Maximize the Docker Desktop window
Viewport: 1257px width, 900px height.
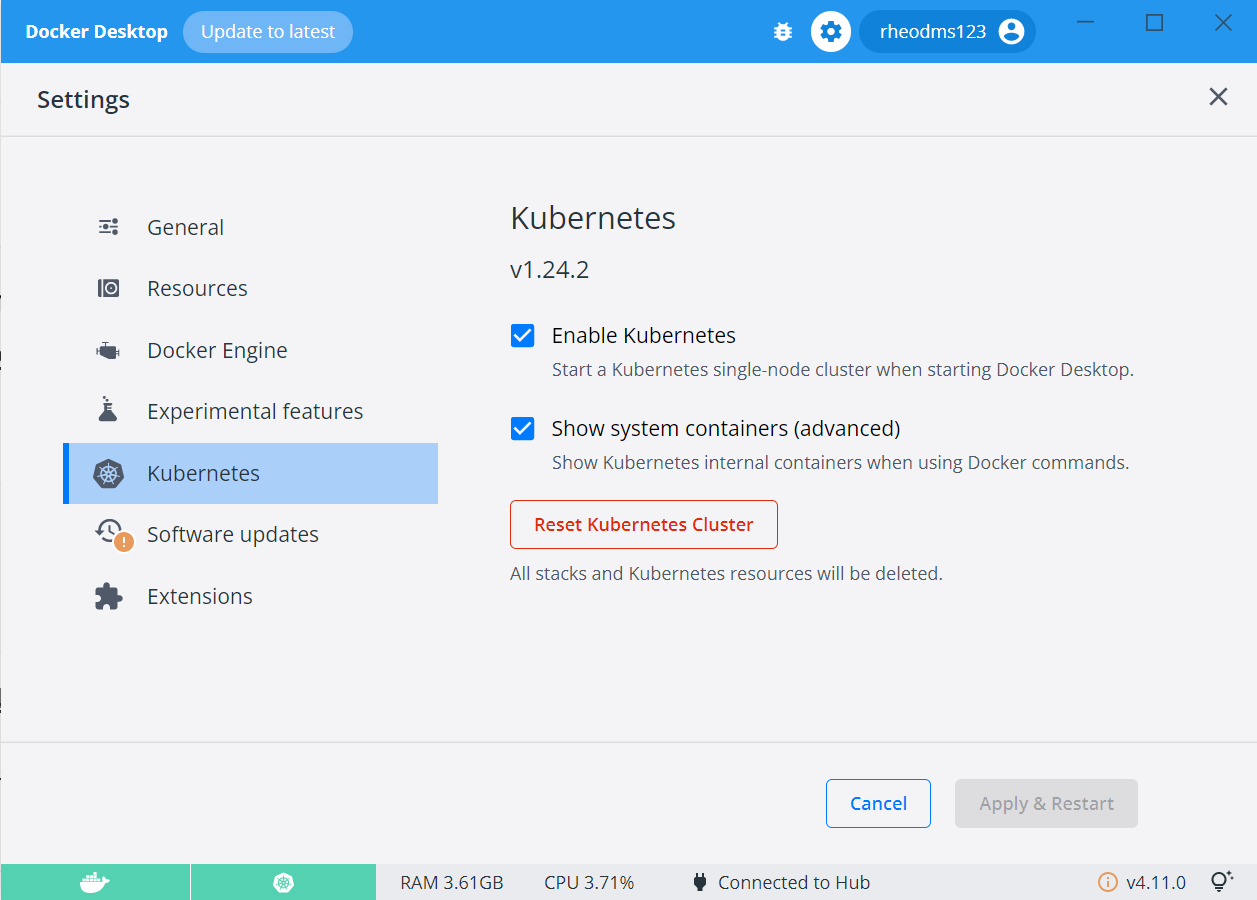point(1154,23)
